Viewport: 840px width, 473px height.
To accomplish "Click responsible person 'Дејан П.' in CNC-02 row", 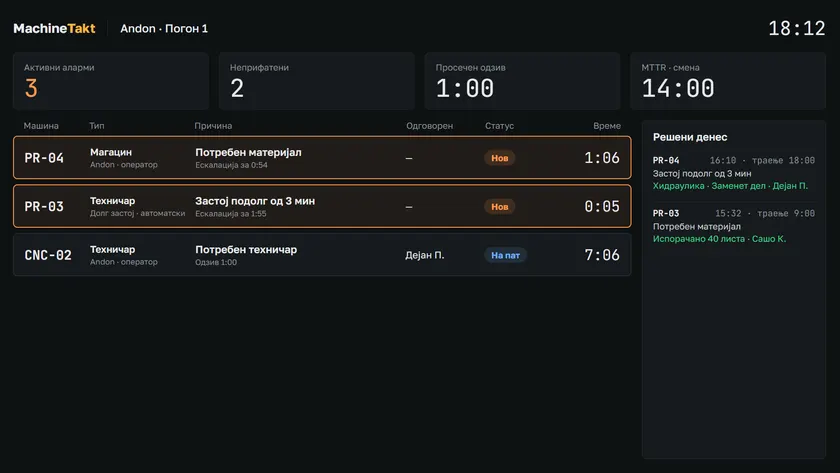I will click(x=425, y=256).
